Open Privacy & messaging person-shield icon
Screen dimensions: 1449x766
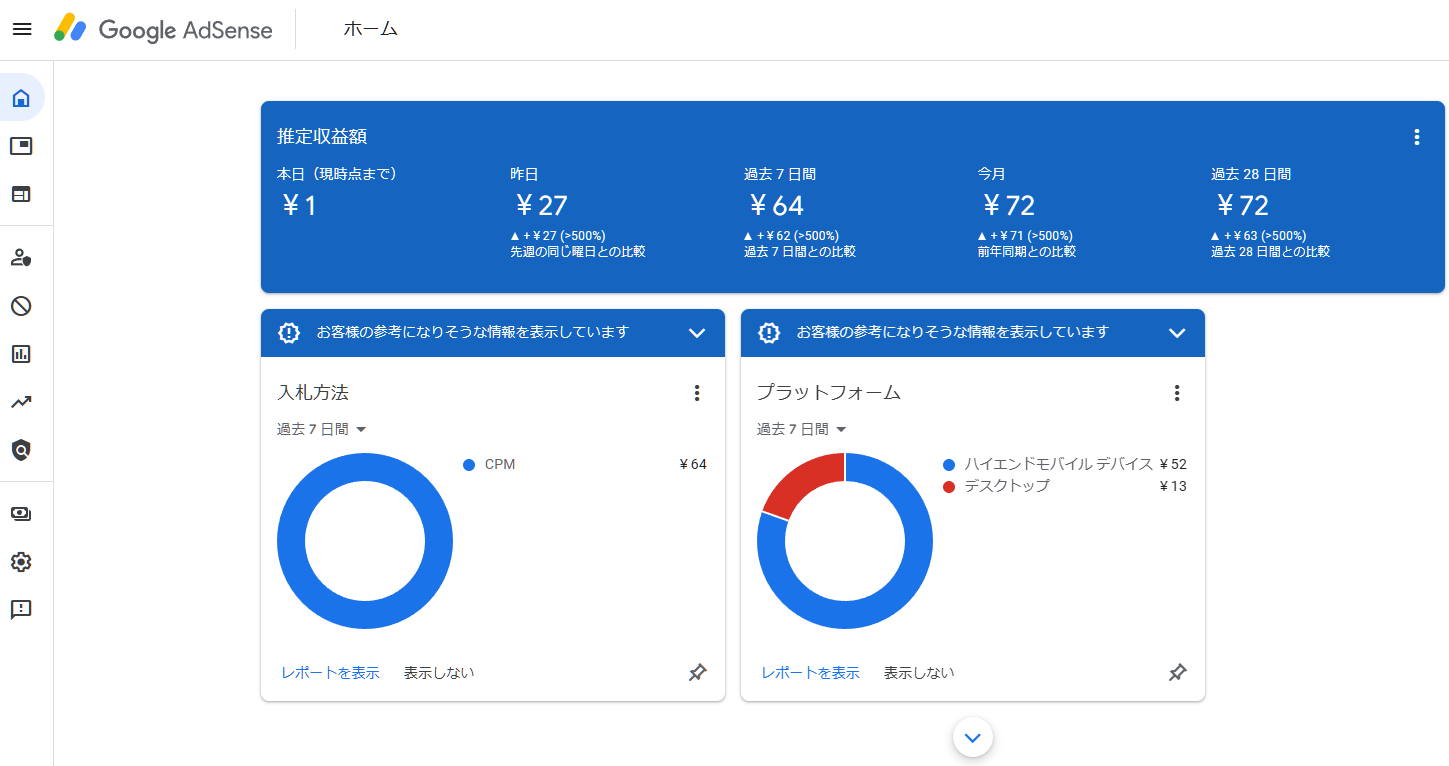click(21, 258)
